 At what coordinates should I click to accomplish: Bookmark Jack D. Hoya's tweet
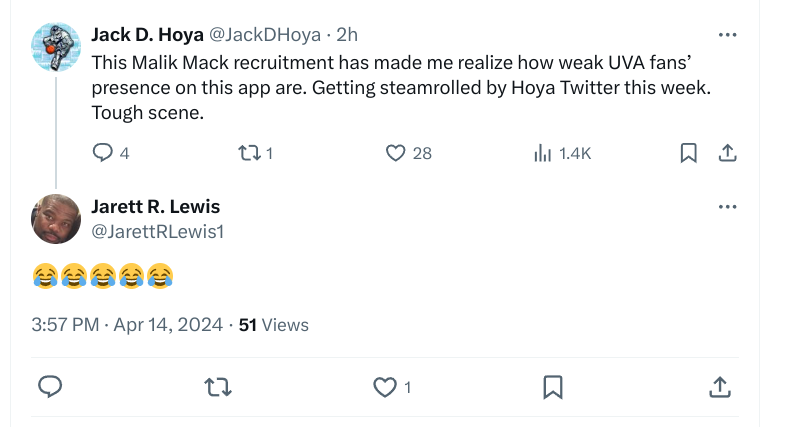point(688,153)
